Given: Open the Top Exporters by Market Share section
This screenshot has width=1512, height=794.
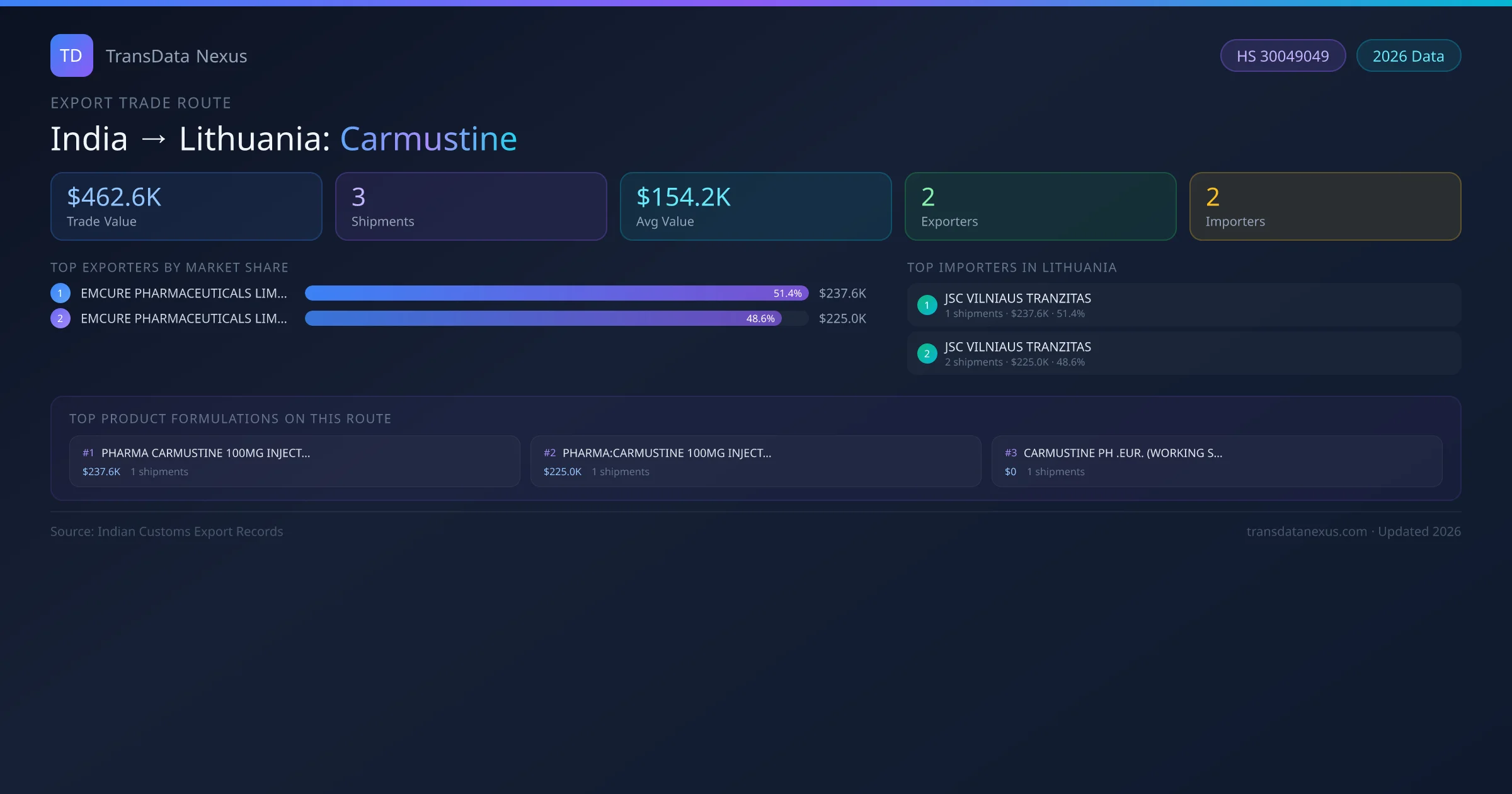Looking at the screenshot, I should click(169, 267).
